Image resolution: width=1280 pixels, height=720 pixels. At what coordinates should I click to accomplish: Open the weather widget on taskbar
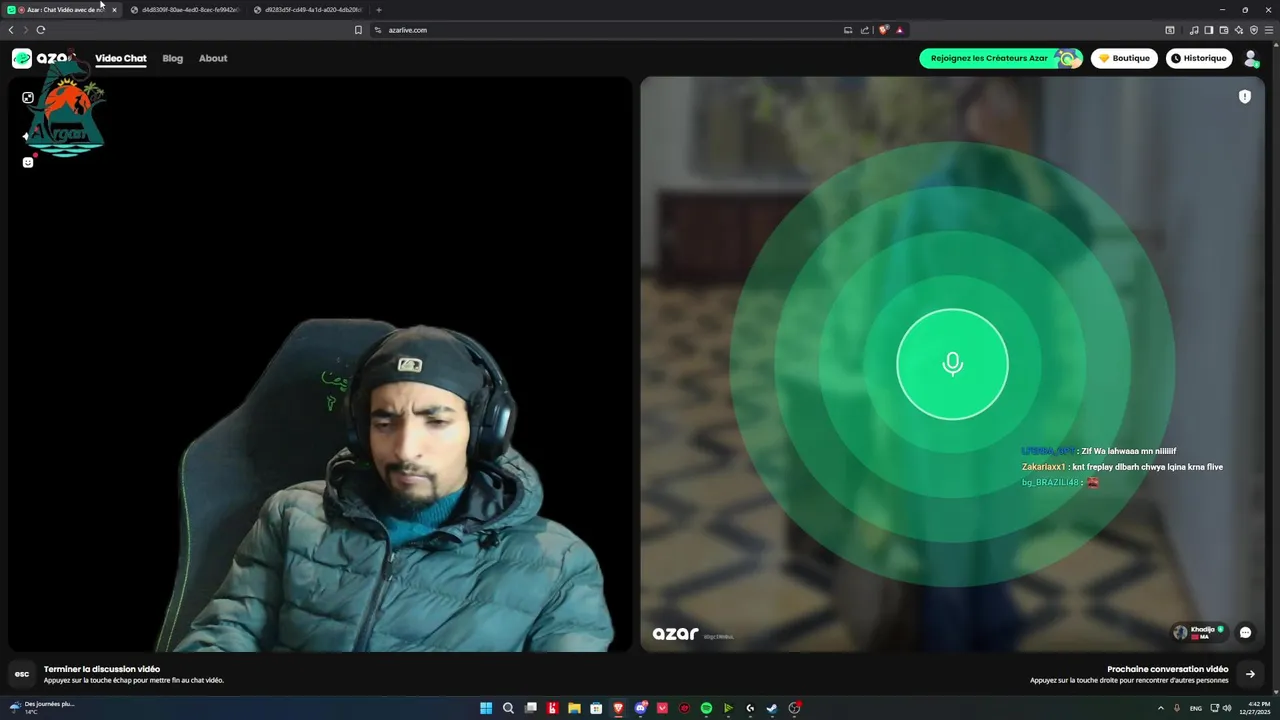coord(42,707)
